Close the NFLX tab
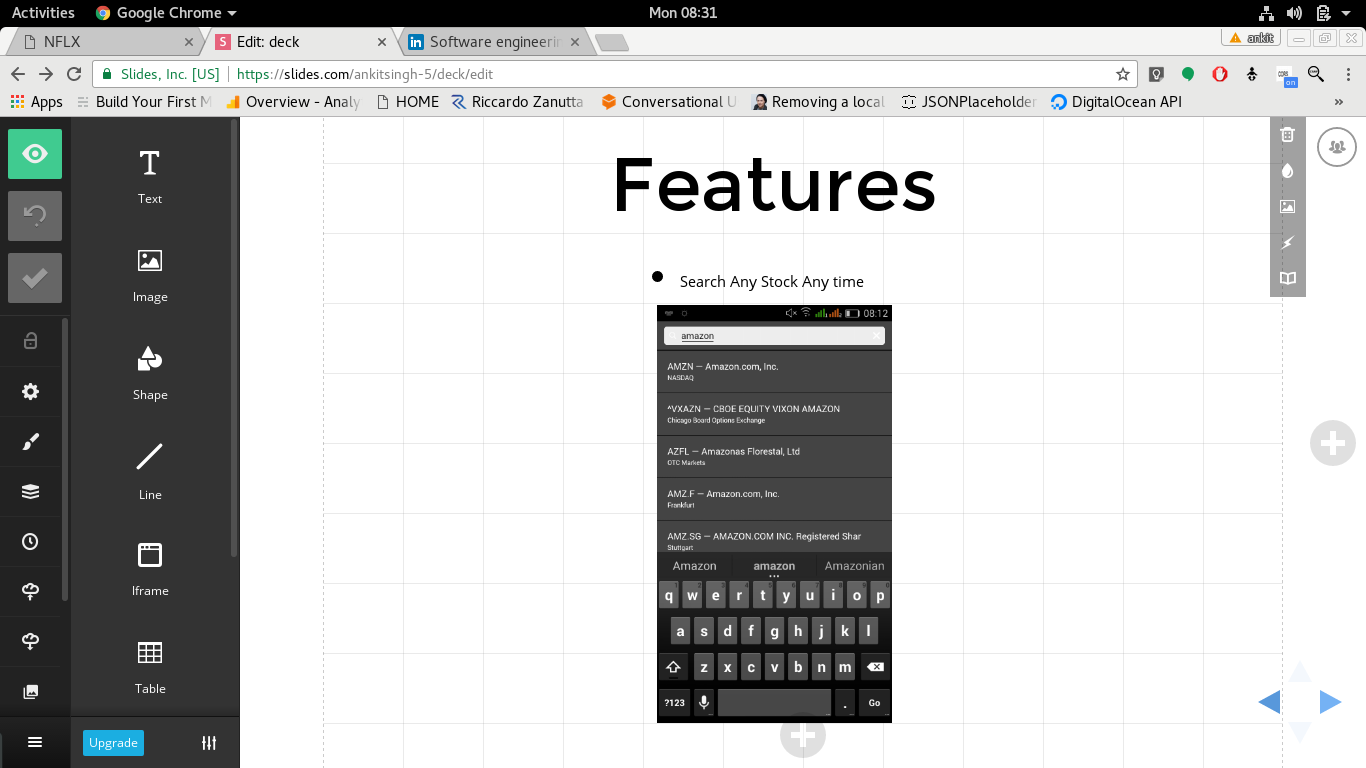Viewport: 1366px width, 768px height. pos(189,42)
